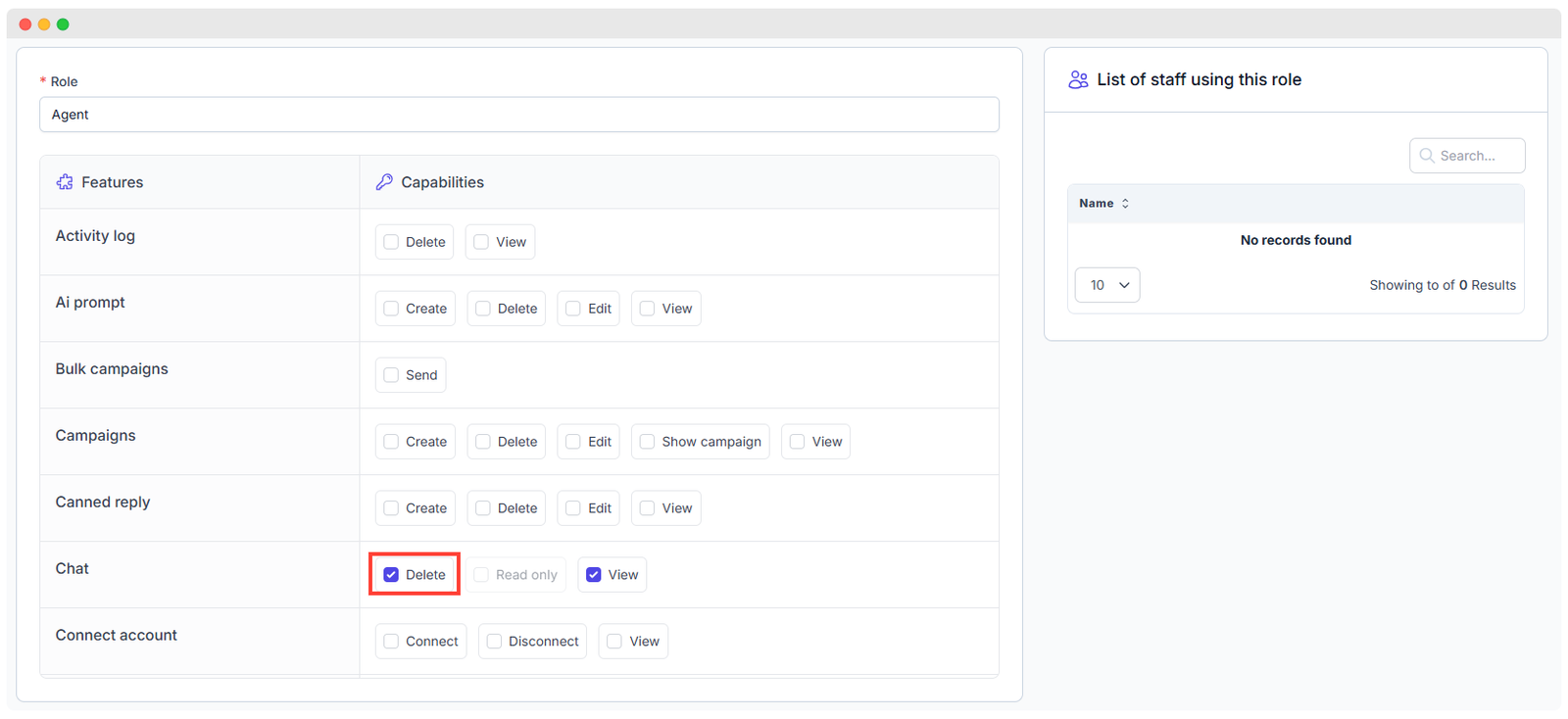Check Delete for Activity log
The height and width of the screenshot is (719, 1568).
(391, 242)
